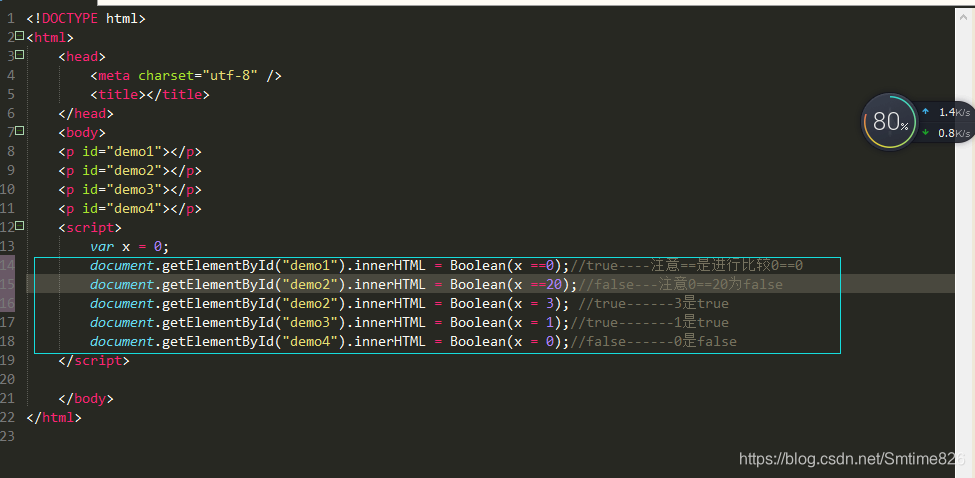Click the p tag with id demo2 on line 9
The width and height of the screenshot is (975, 478).
(130, 170)
